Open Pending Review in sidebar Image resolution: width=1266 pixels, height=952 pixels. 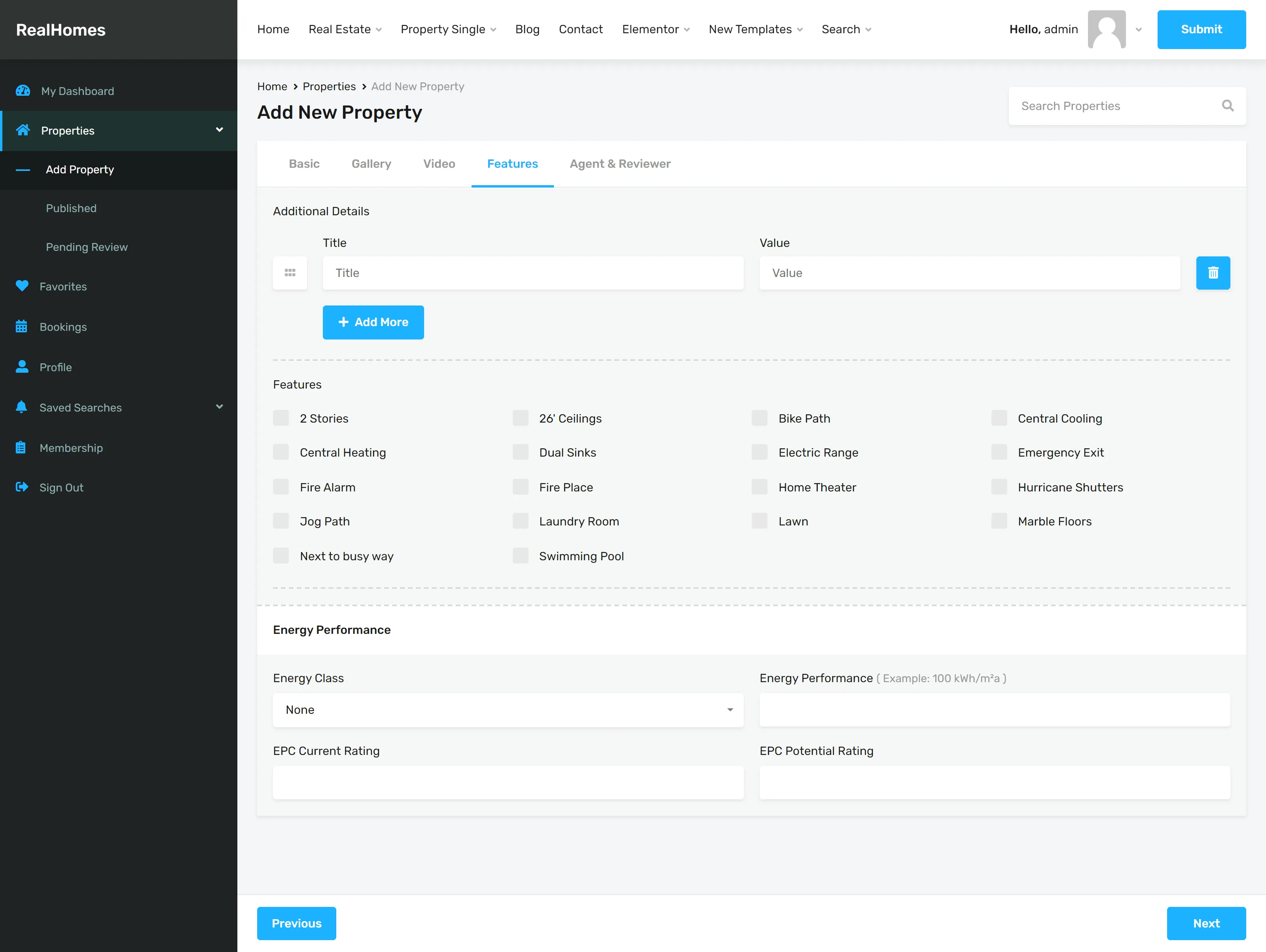[x=86, y=247]
